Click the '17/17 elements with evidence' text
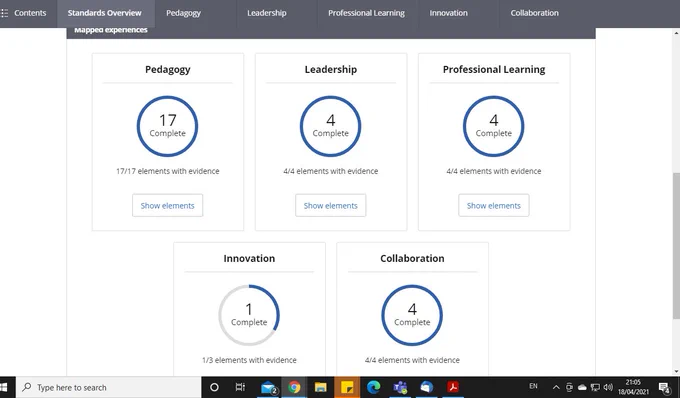The image size is (680, 398). [167, 171]
